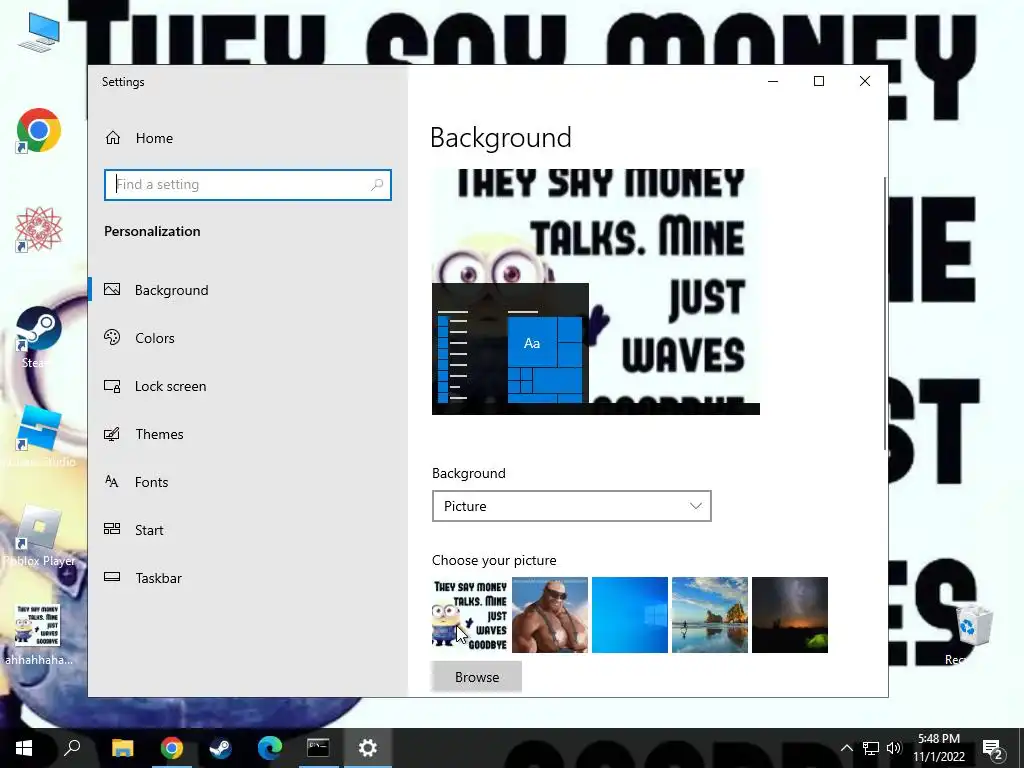Click Settings gear in taskbar

368,748
